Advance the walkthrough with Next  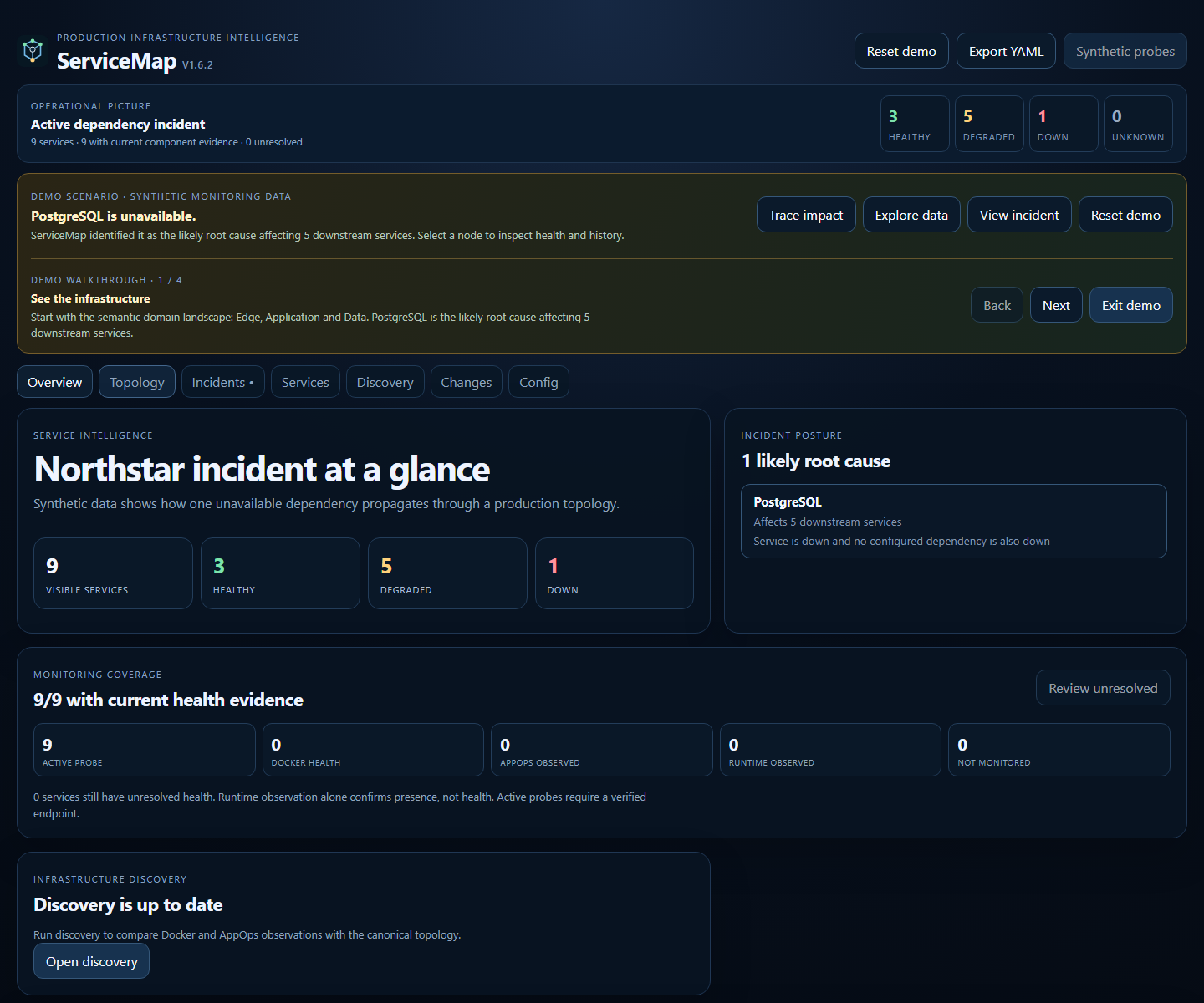pyautogui.click(x=1056, y=305)
